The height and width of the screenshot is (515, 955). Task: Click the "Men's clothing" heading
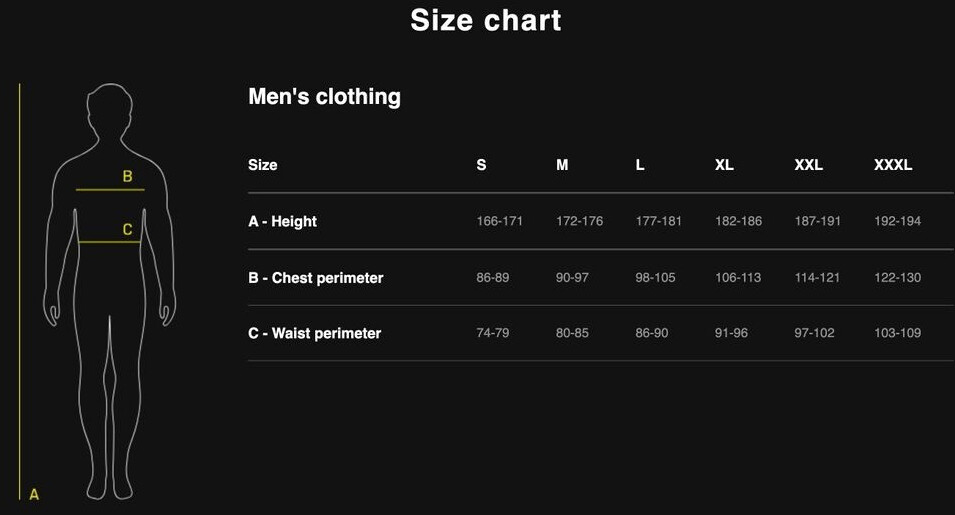324,97
